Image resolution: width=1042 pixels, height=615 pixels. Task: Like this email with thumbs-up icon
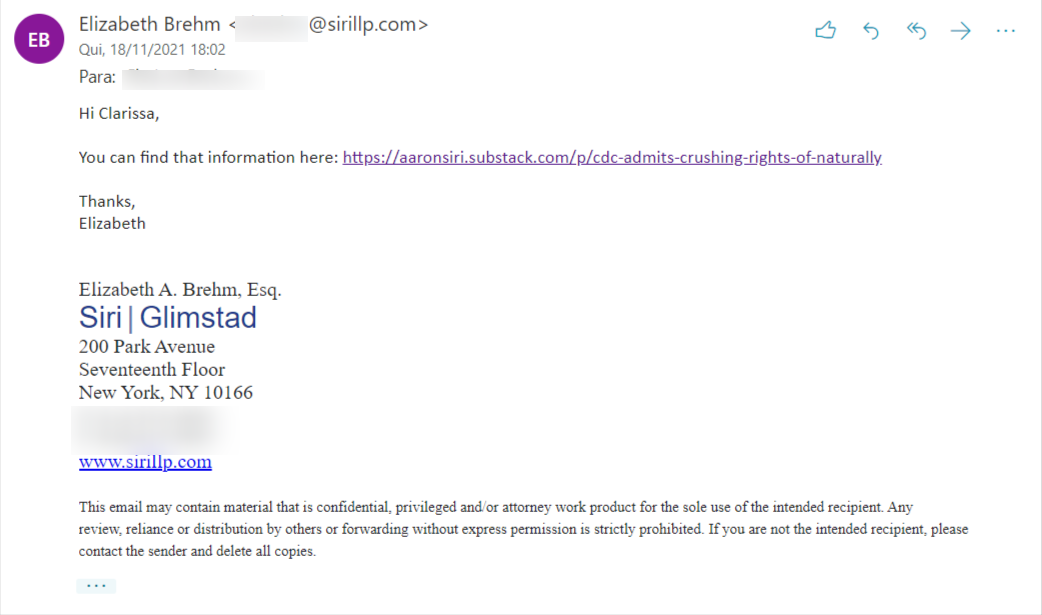[825, 30]
